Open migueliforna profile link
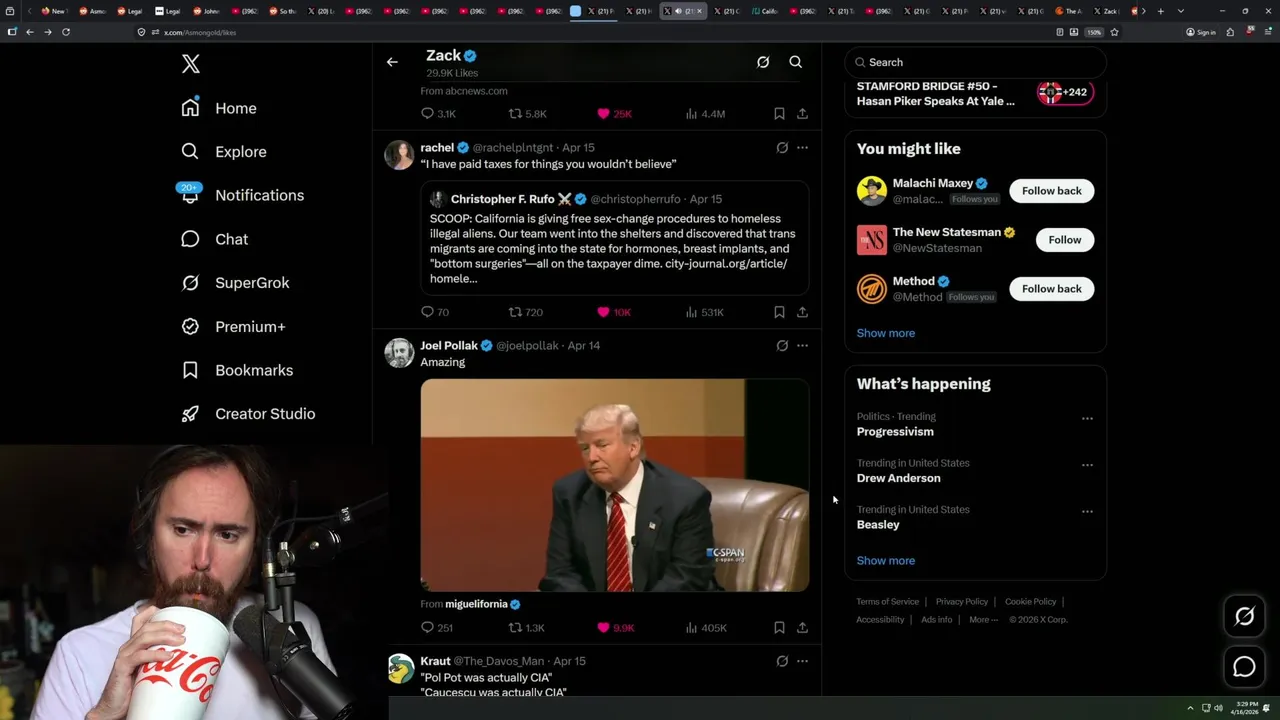This screenshot has width=1280, height=720. (x=483, y=604)
